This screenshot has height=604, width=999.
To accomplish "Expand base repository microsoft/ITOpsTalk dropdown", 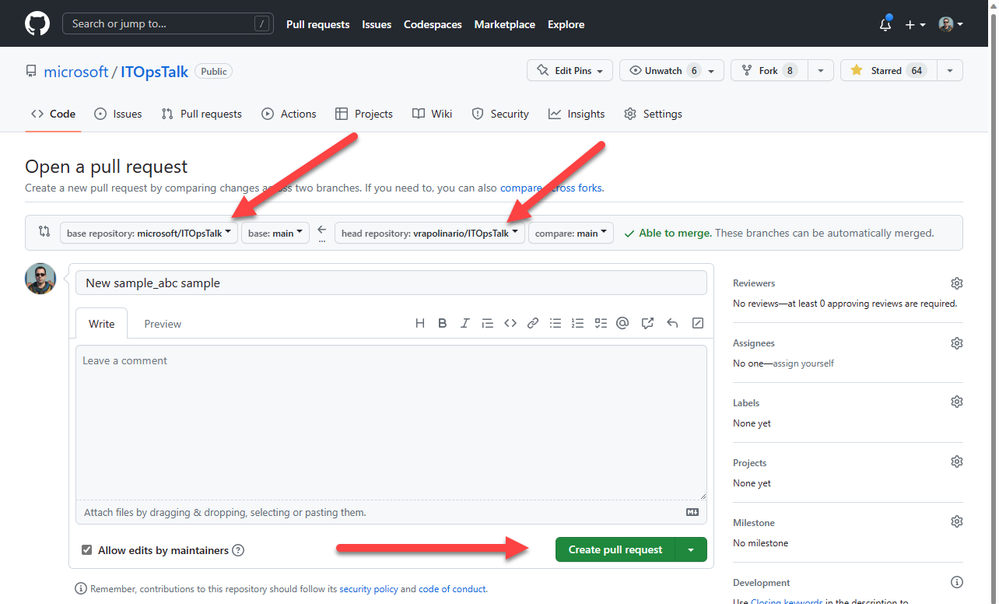I will pyautogui.click(x=148, y=233).
